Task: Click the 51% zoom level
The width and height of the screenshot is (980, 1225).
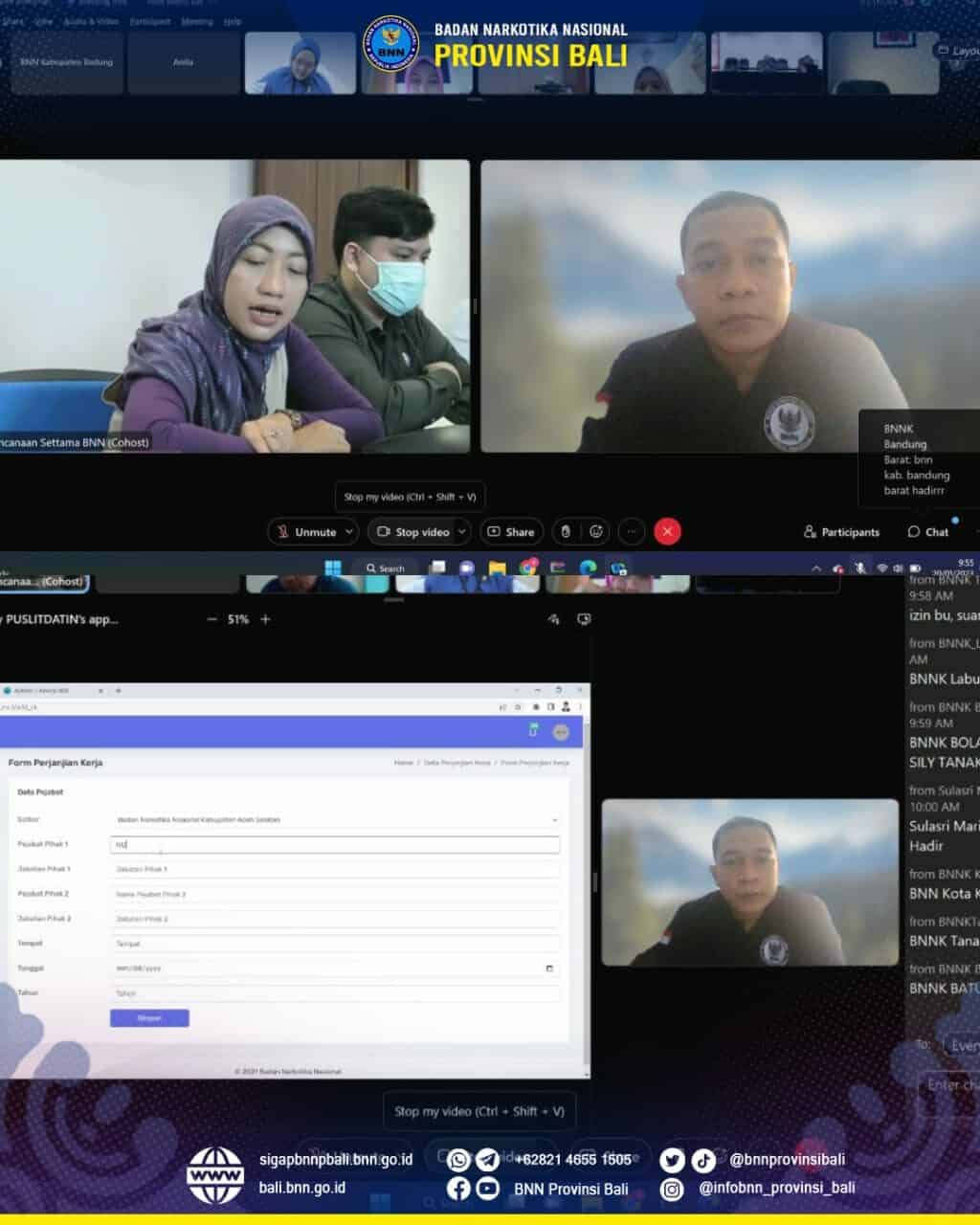Action: pos(238,619)
